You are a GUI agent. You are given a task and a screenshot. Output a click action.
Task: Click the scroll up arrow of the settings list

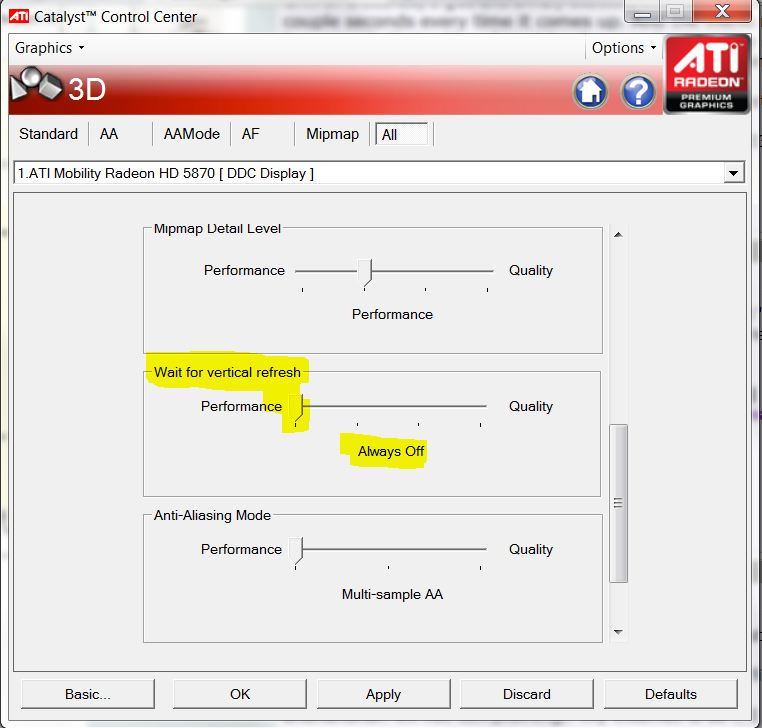618,235
